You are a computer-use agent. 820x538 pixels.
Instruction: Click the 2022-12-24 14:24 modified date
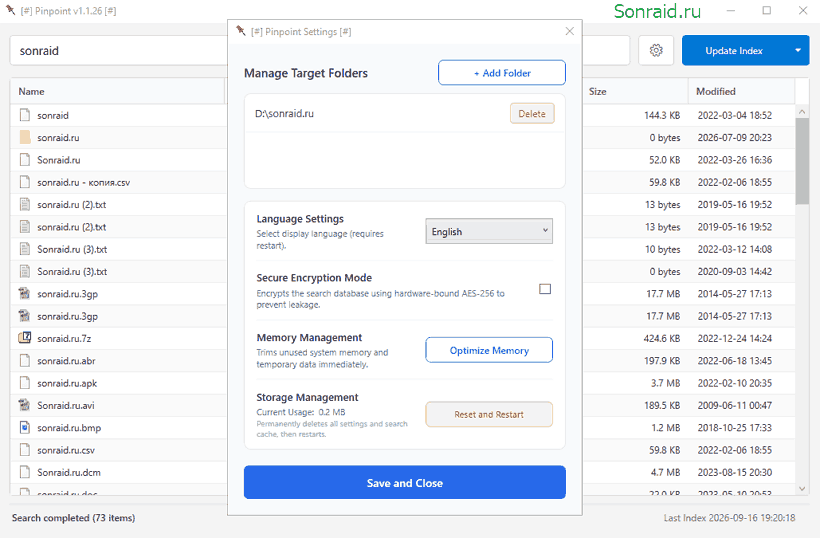pyautogui.click(x=734, y=339)
